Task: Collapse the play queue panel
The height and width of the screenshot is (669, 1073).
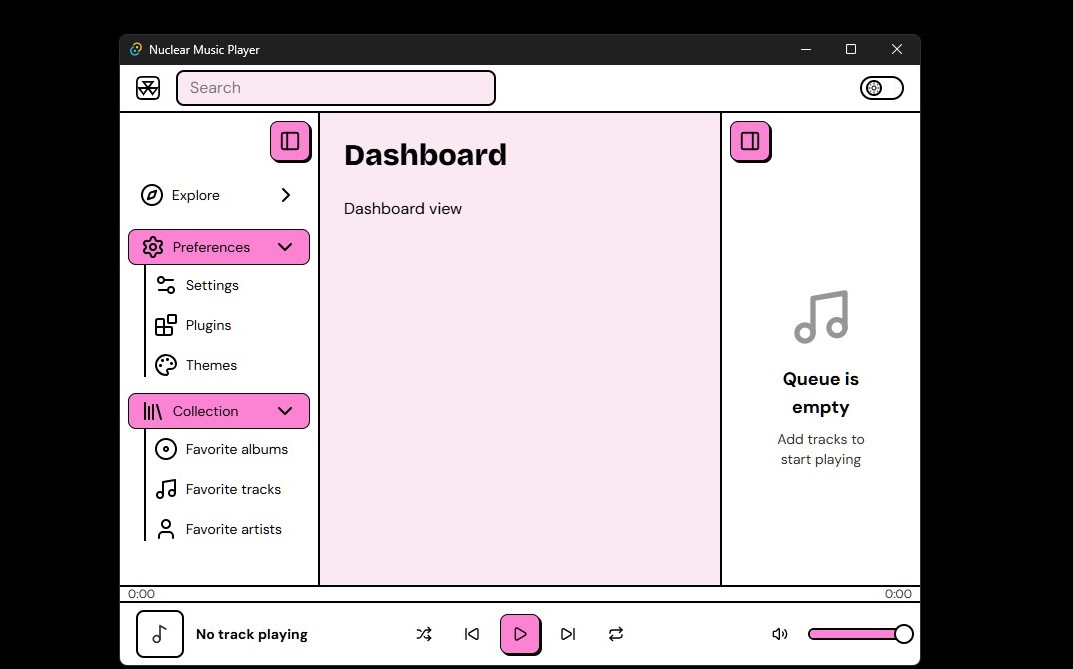Action: [x=750, y=142]
